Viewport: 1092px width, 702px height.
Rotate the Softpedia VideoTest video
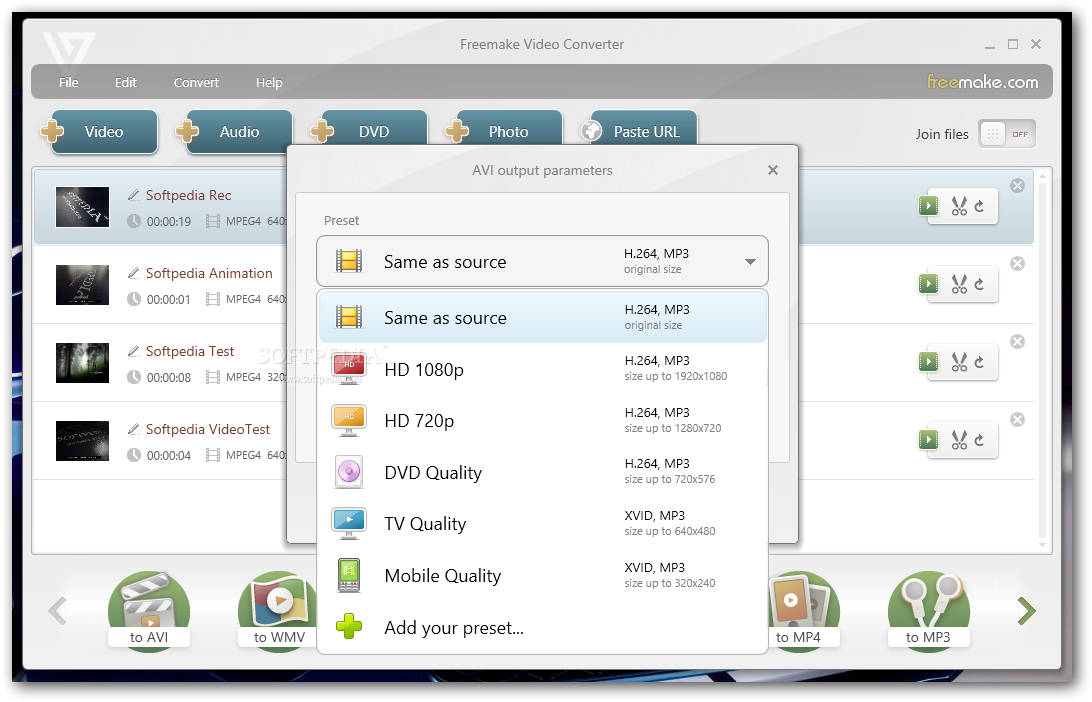click(x=979, y=440)
